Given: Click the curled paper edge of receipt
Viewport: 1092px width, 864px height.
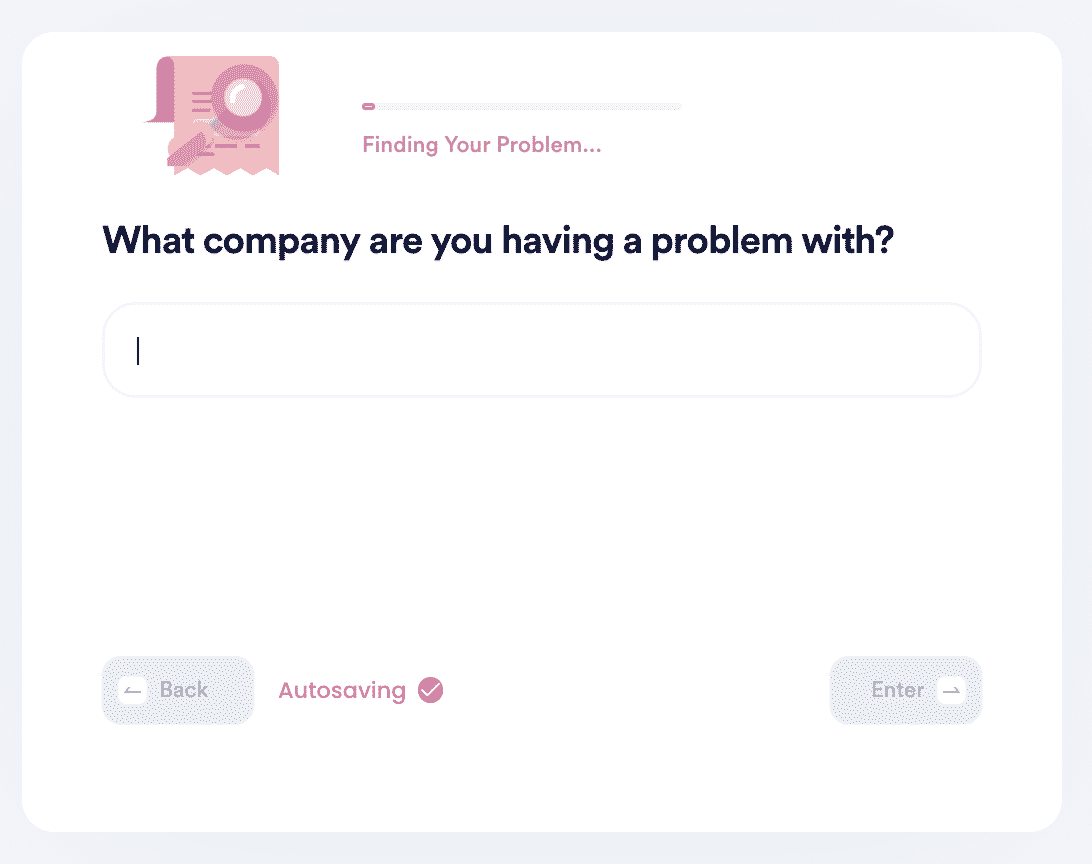Looking at the screenshot, I should pos(161,91).
